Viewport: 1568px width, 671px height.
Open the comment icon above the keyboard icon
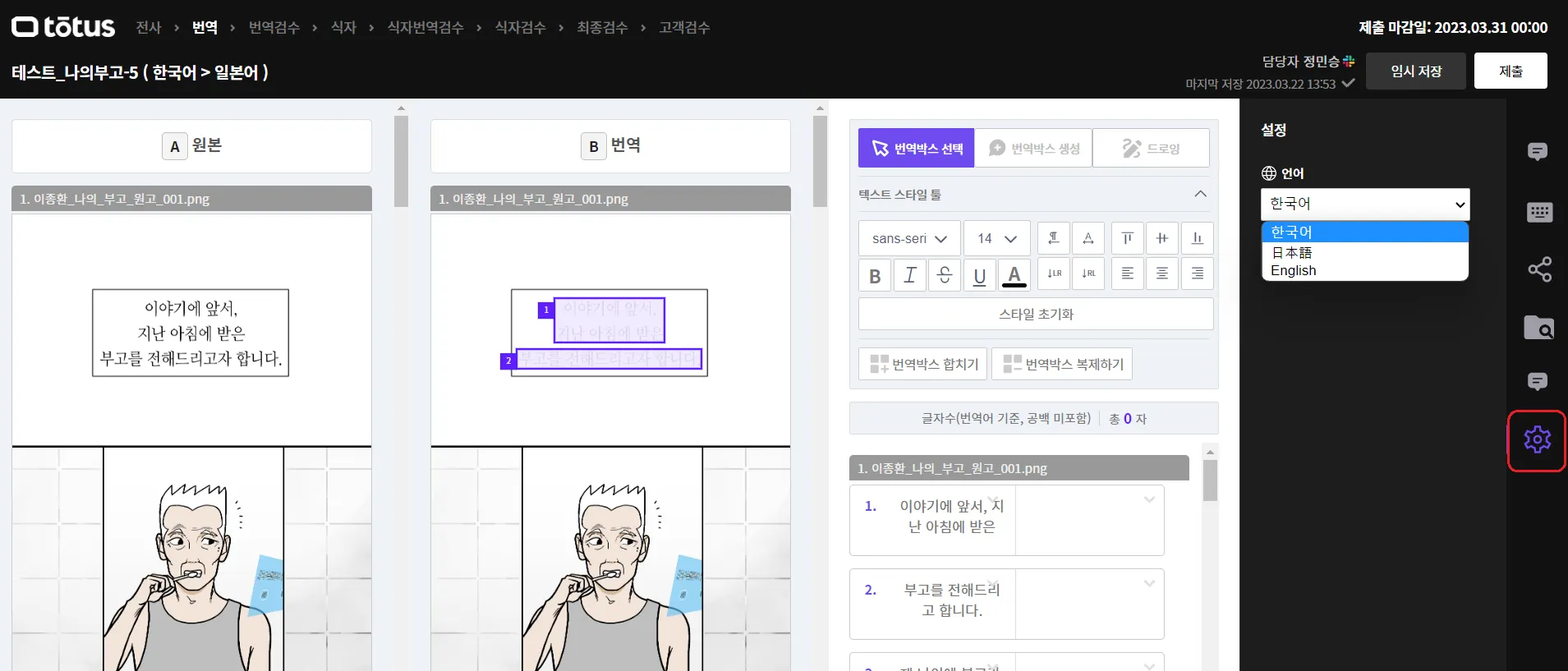[1538, 152]
